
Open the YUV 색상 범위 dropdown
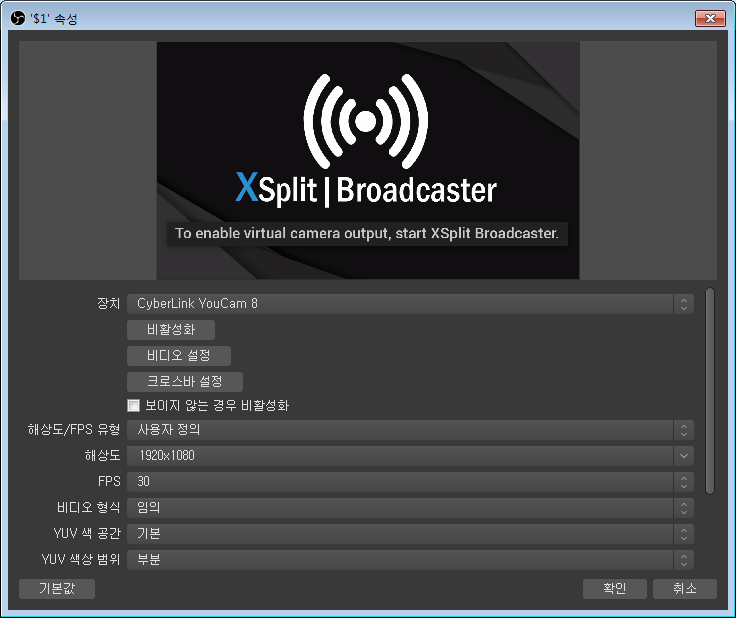point(410,560)
